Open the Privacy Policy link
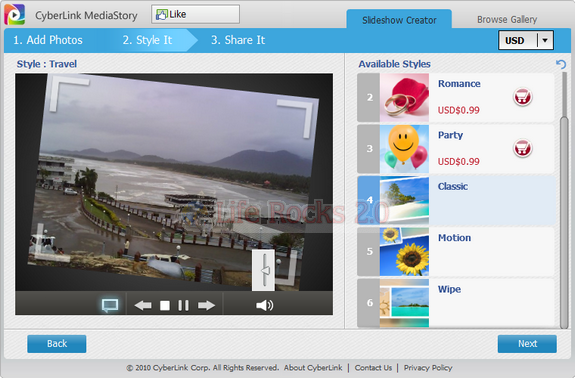This screenshot has width=575, height=378. [x=428, y=368]
